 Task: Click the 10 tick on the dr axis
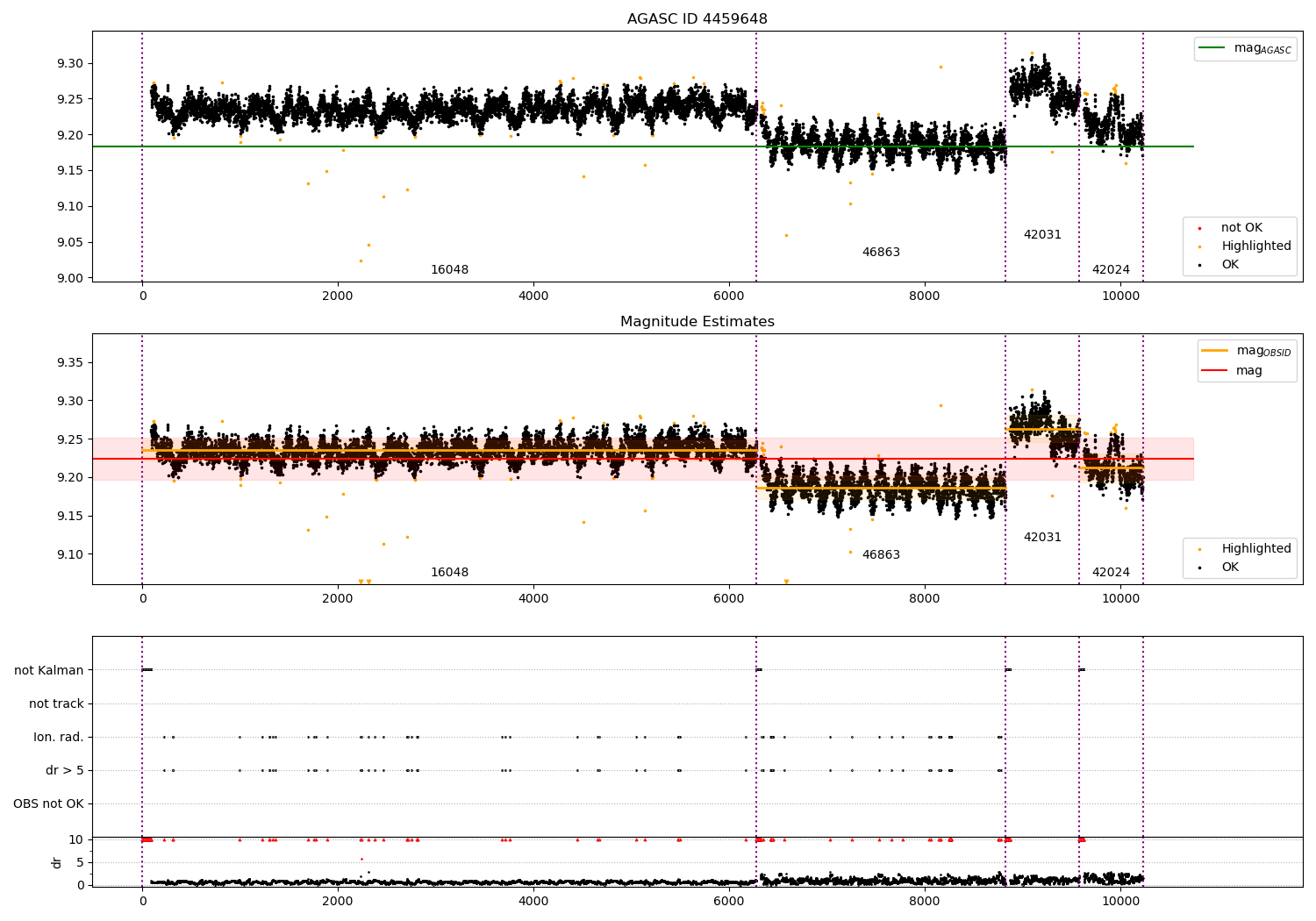coord(76,840)
